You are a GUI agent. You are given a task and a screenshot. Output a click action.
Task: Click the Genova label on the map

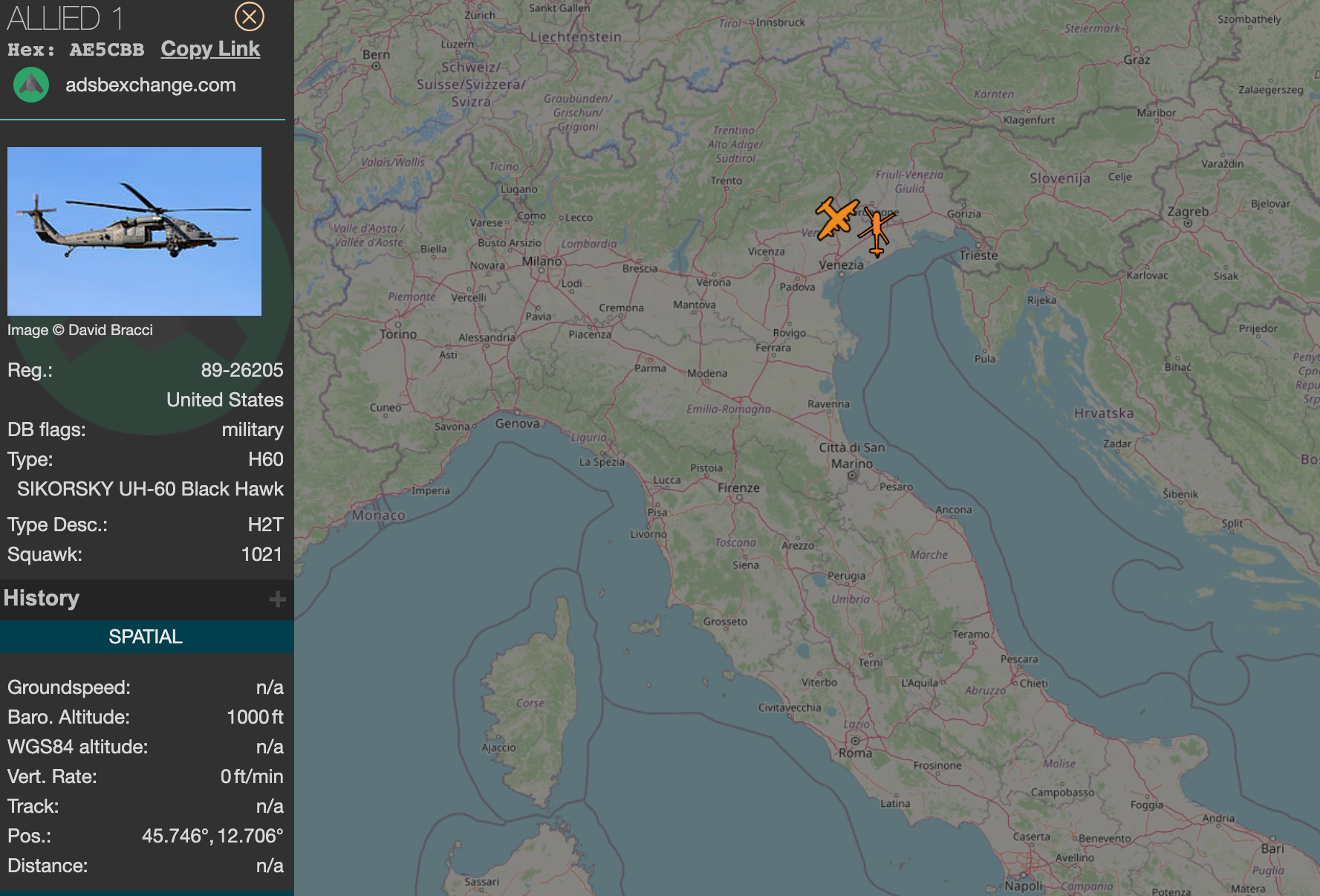(518, 423)
